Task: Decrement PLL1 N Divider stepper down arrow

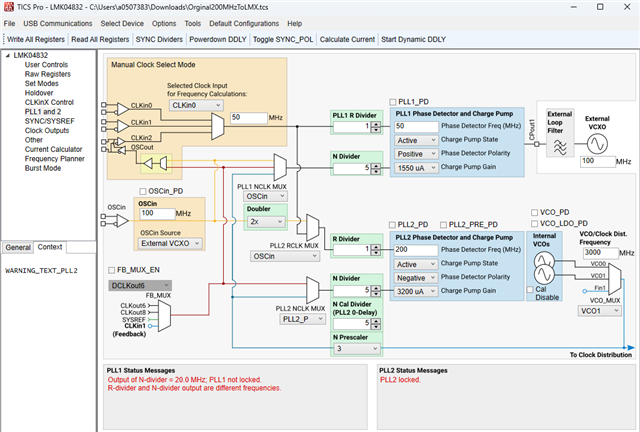Action: pos(376,171)
